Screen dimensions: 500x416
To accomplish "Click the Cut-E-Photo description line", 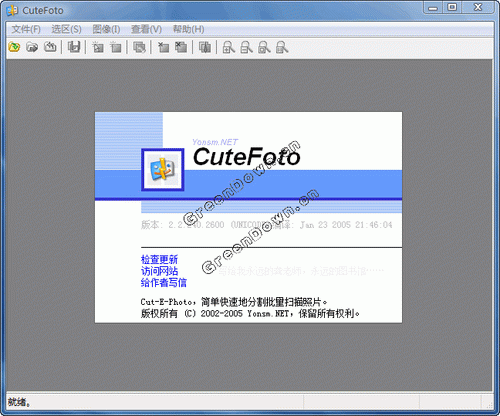I will click(234, 302).
